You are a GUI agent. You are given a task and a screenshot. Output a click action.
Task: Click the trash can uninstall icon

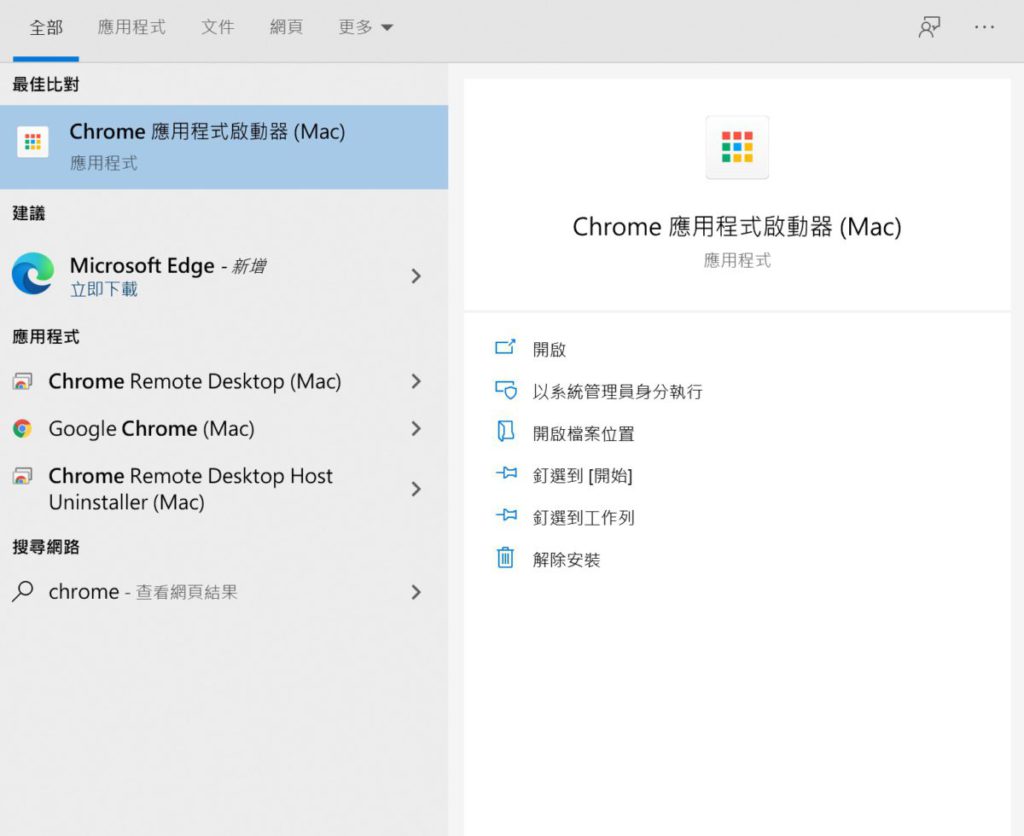(x=505, y=558)
